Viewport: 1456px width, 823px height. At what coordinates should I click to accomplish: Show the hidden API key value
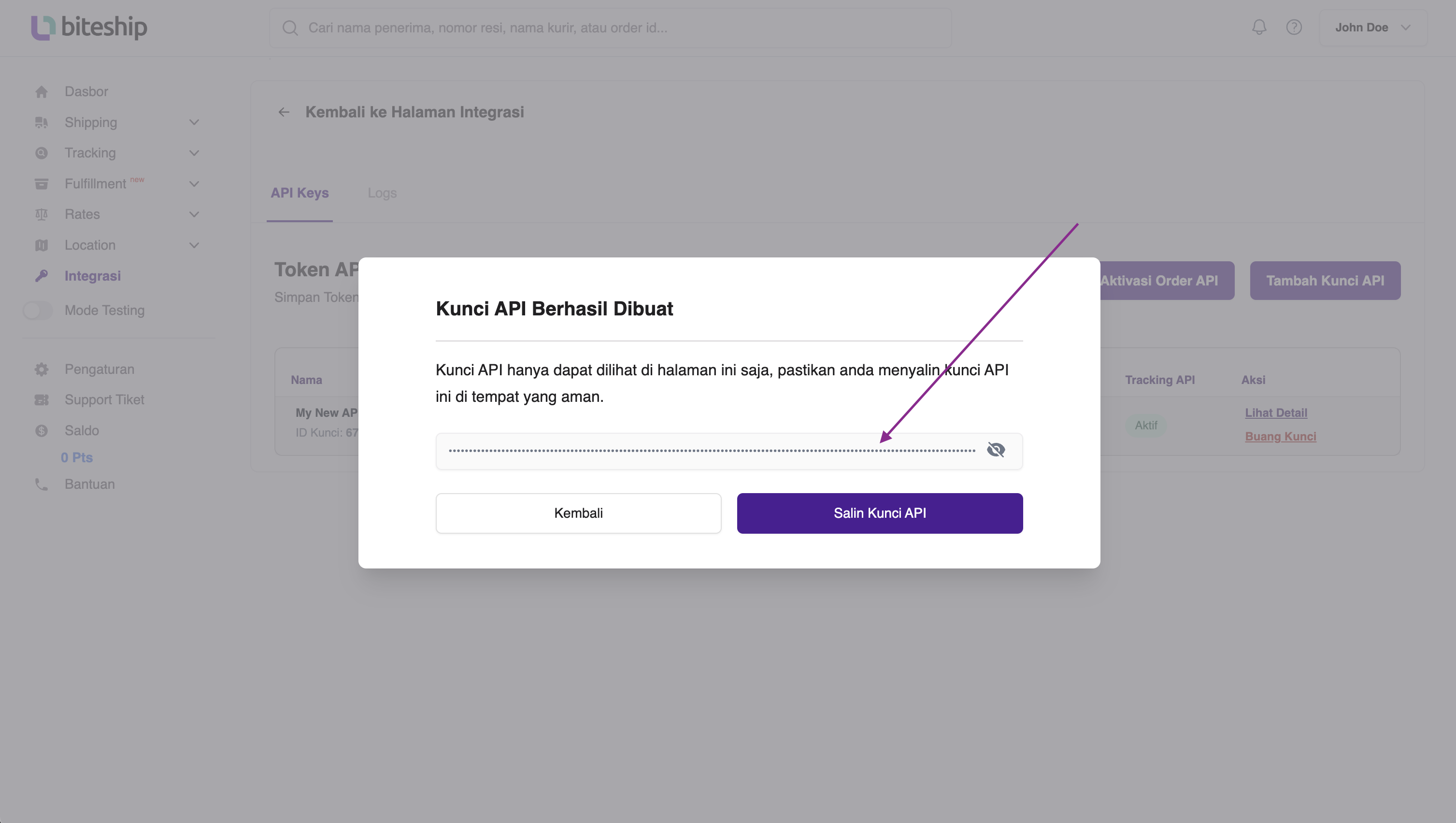click(x=996, y=450)
